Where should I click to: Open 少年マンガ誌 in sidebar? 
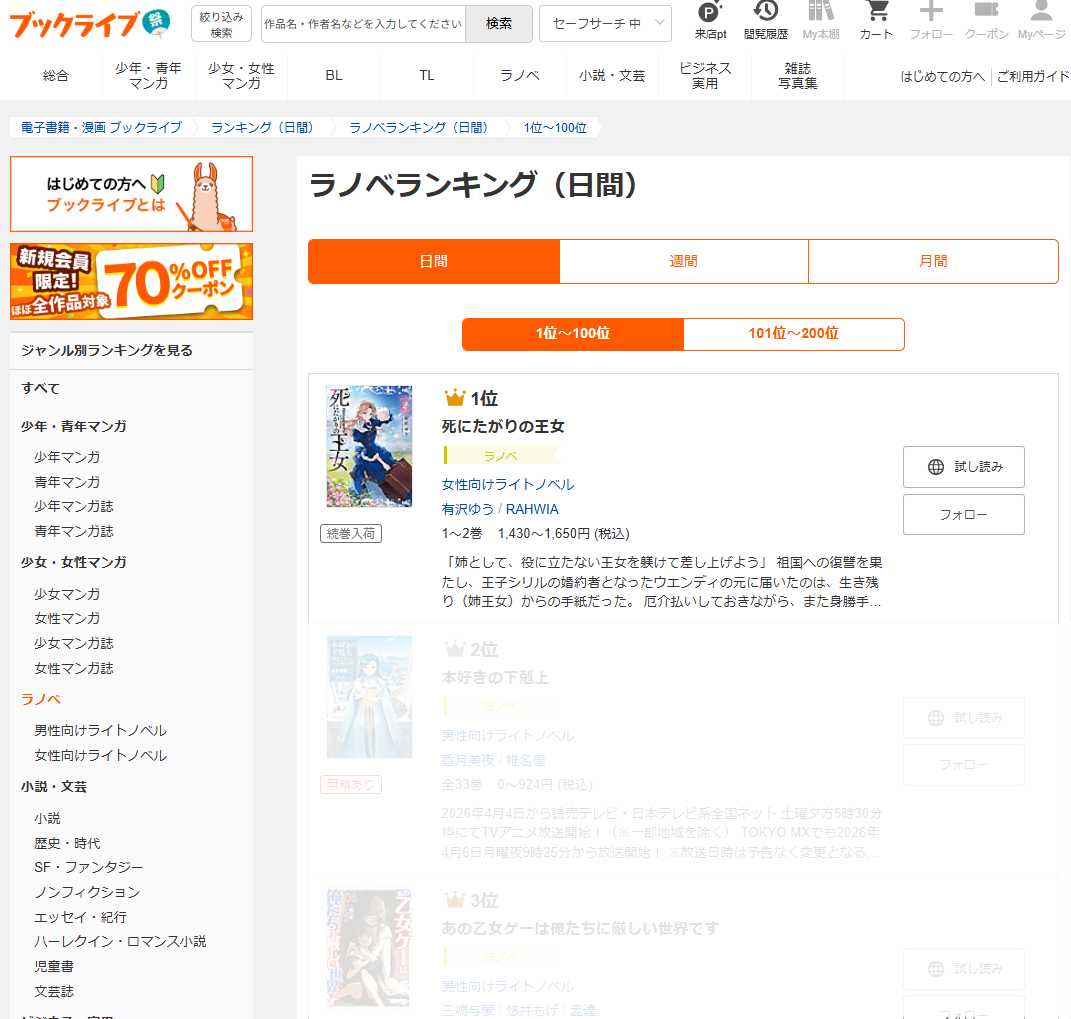click(74, 507)
